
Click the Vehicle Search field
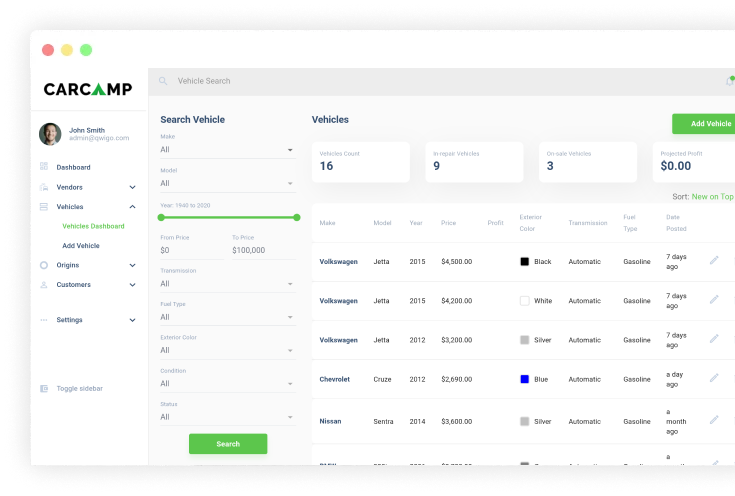click(x=204, y=81)
